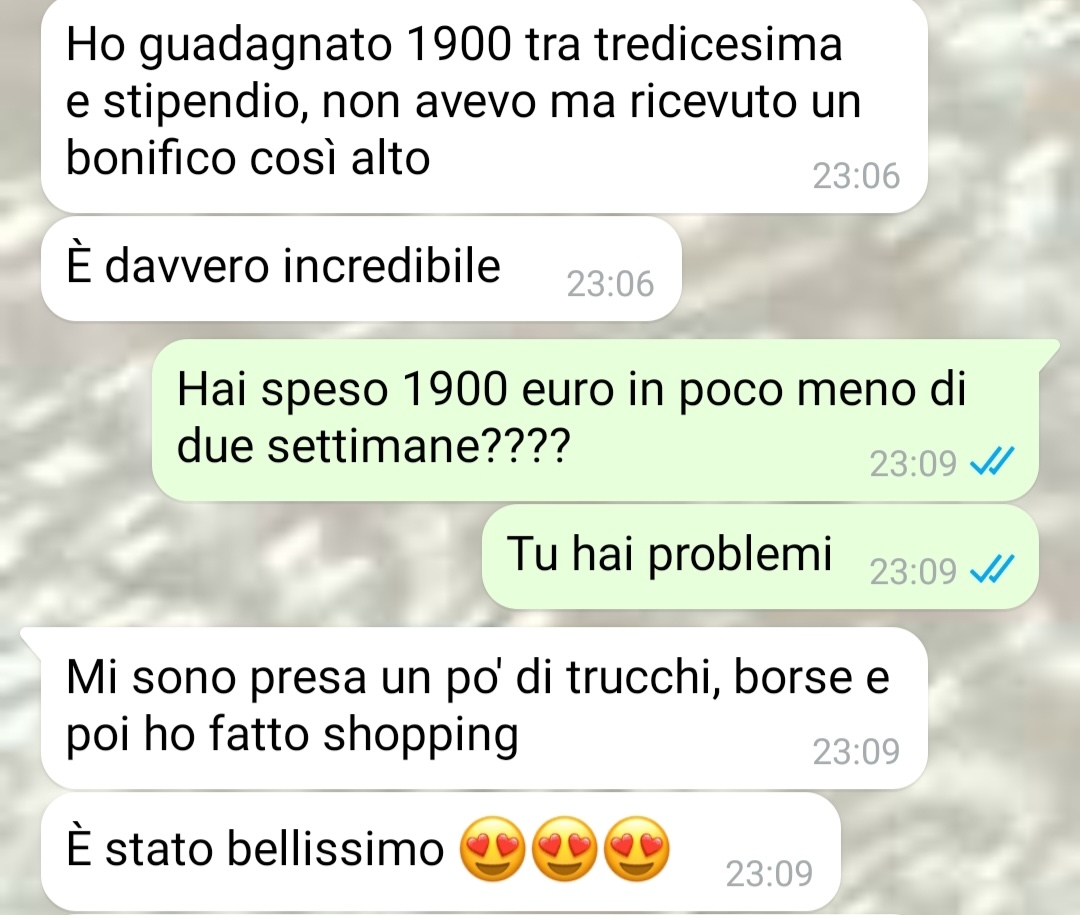The image size is (1080, 915).
Task: Tap the 23:09 timestamp on 'due settimane????'
Action: tap(913, 463)
